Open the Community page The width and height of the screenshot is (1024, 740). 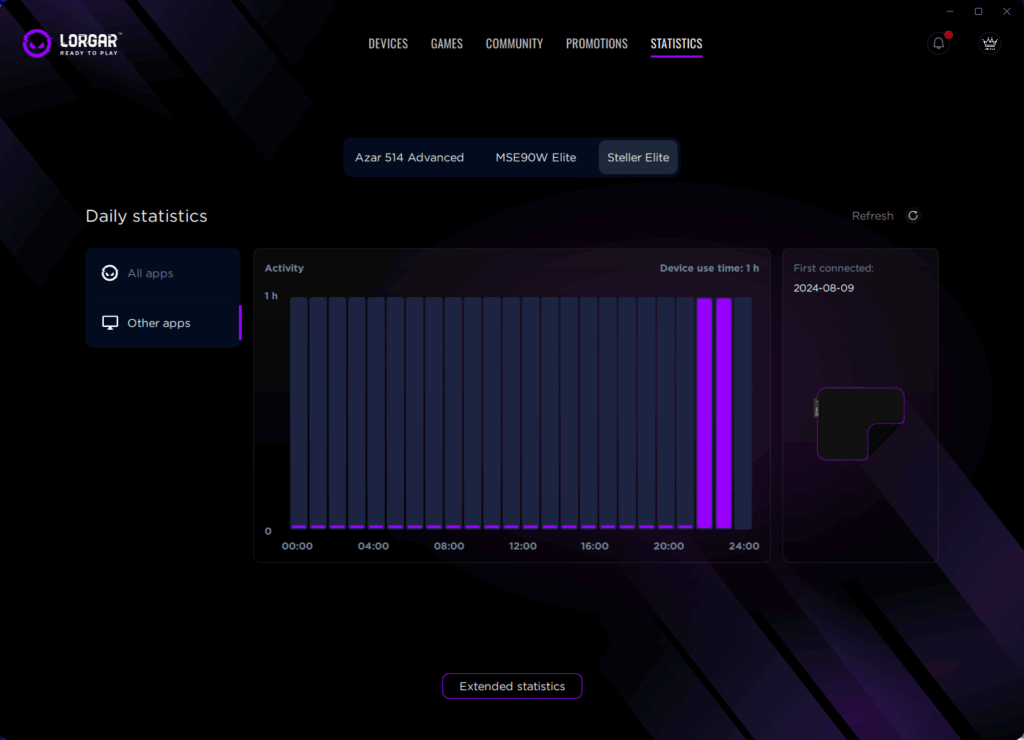(x=514, y=44)
